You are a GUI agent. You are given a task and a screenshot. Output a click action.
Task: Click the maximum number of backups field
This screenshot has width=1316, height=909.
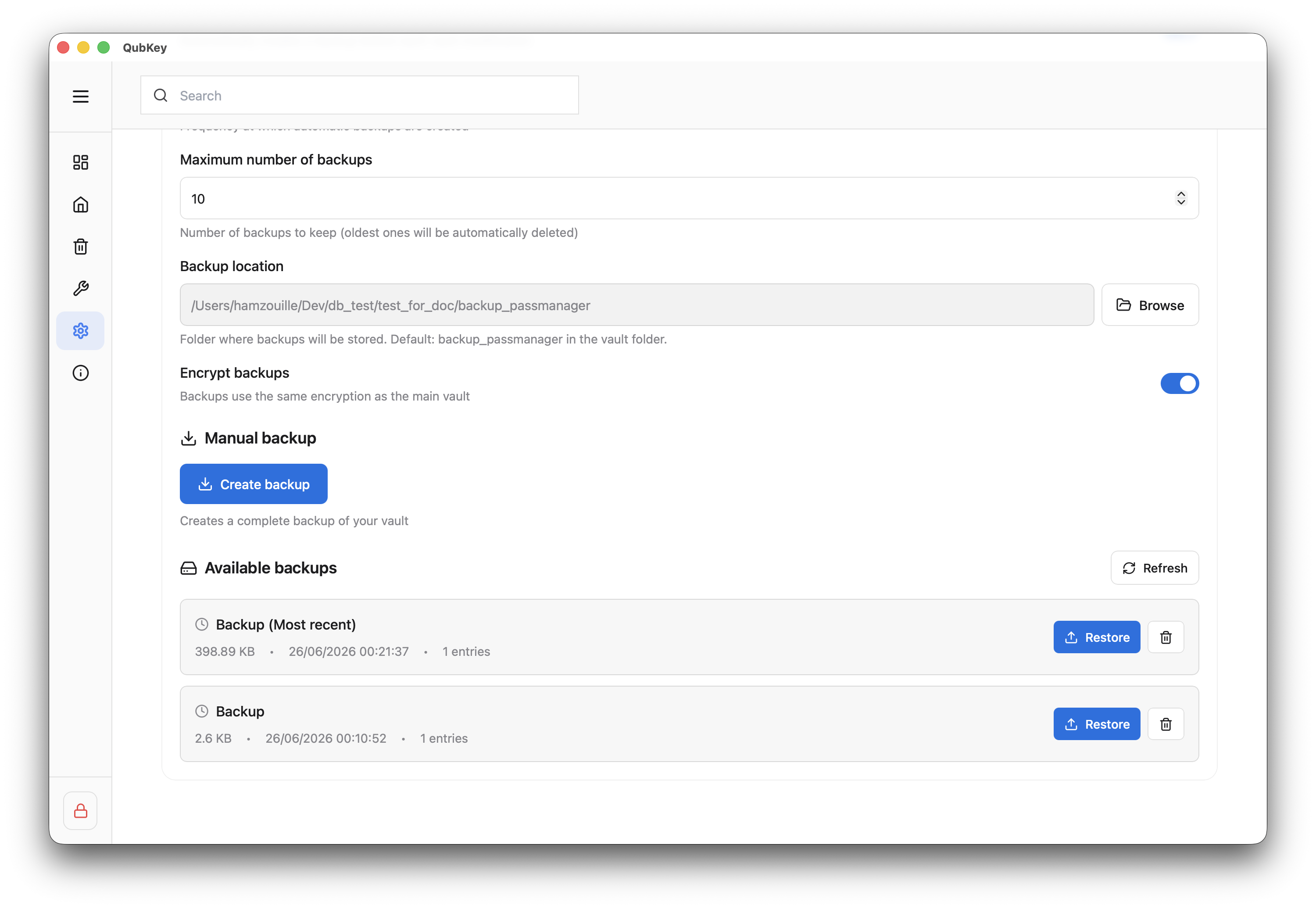[689, 198]
